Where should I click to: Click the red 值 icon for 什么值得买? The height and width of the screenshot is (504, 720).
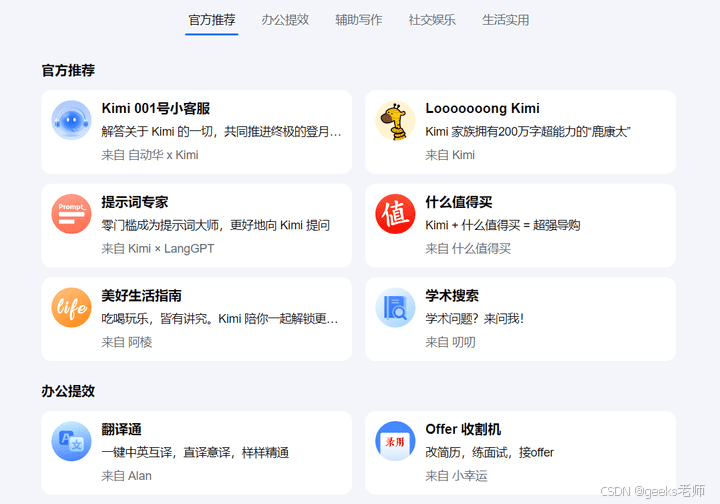coord(395,214)
